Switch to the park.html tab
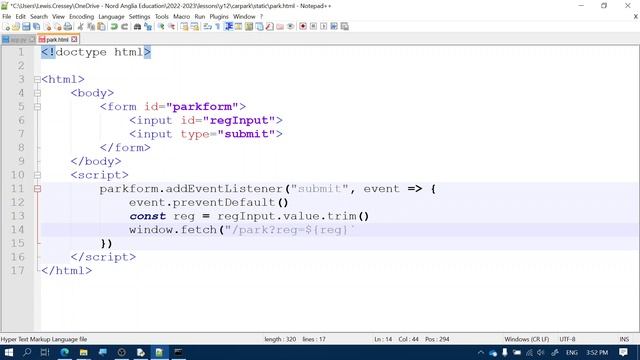Viewport: 640px width, 360px height. [x=57, y=40]
